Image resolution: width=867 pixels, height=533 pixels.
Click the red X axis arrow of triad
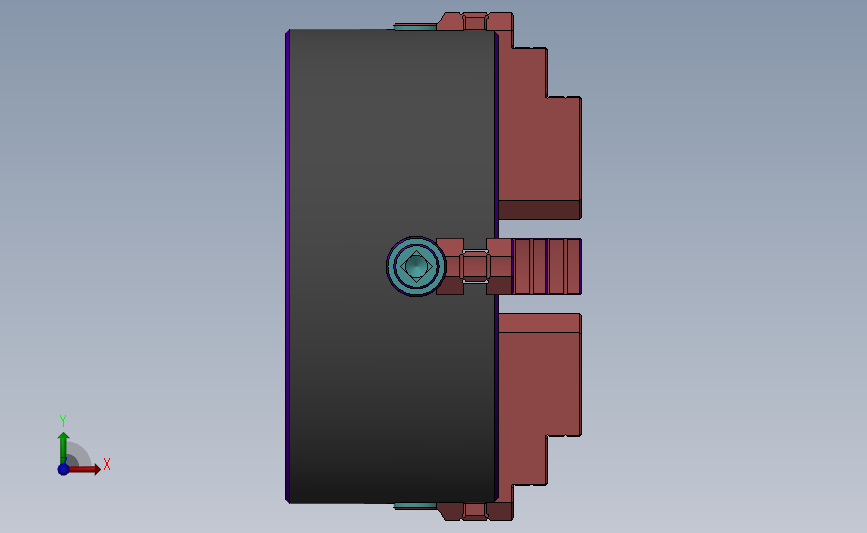tap(86, 469)
